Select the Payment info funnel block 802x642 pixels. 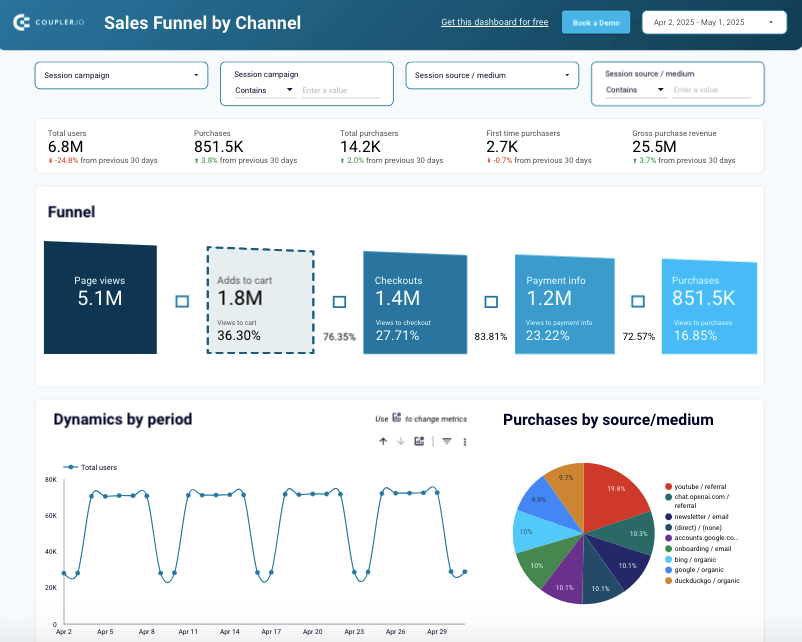(x=565, y=304)
